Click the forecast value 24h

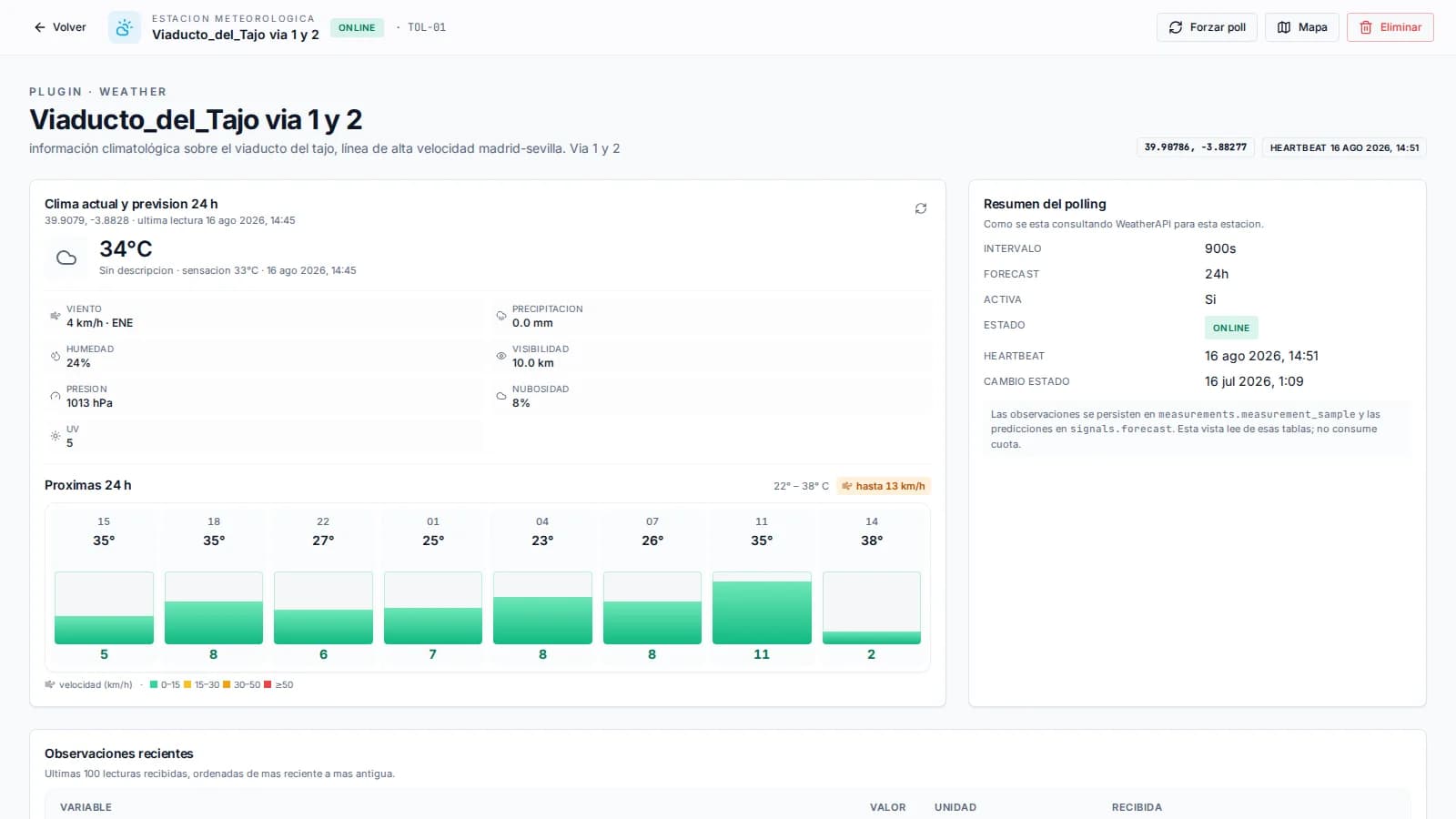1217,274
